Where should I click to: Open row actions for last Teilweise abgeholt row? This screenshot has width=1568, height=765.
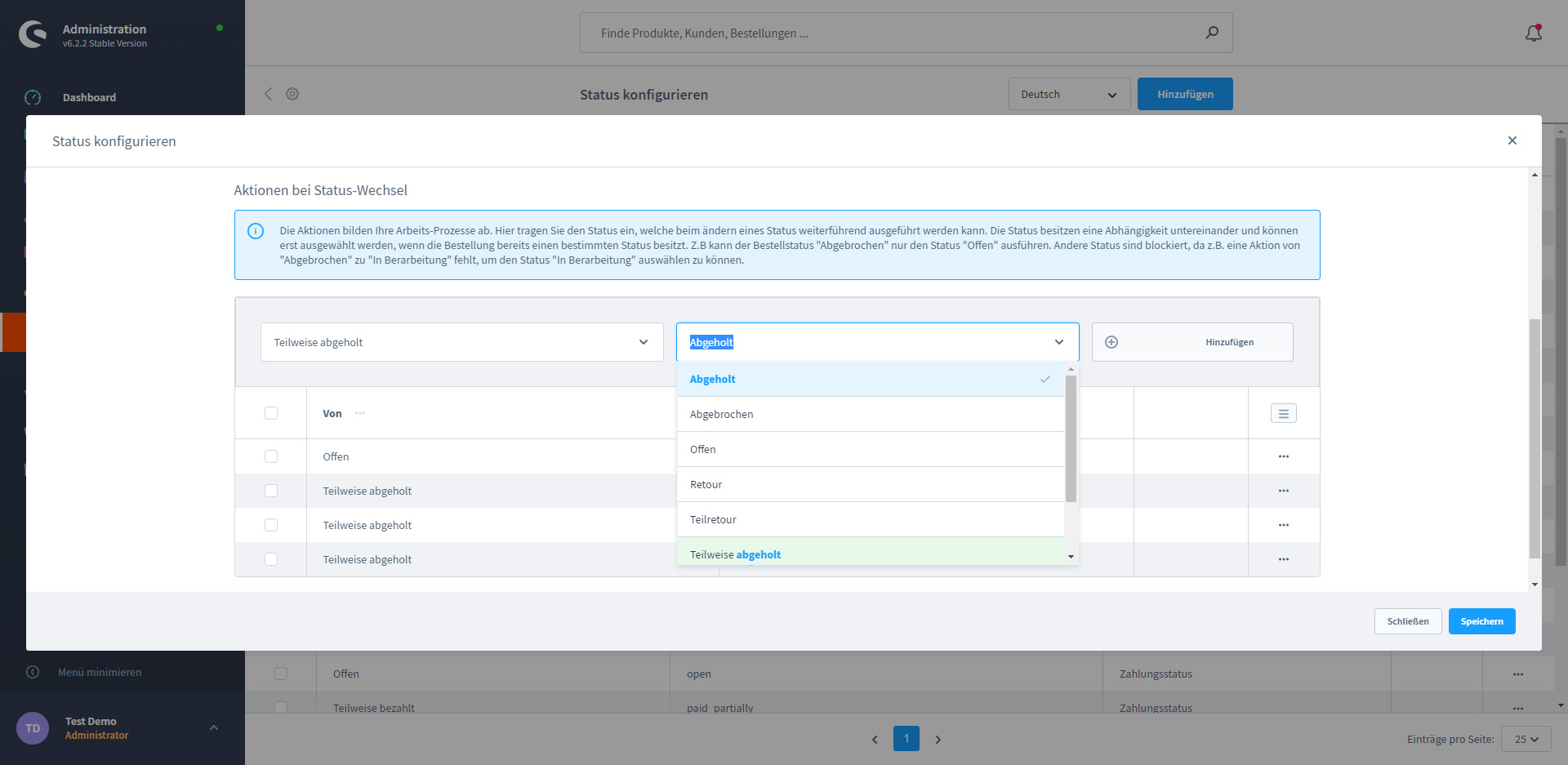pyautogui.click(x=1284, y=559)
